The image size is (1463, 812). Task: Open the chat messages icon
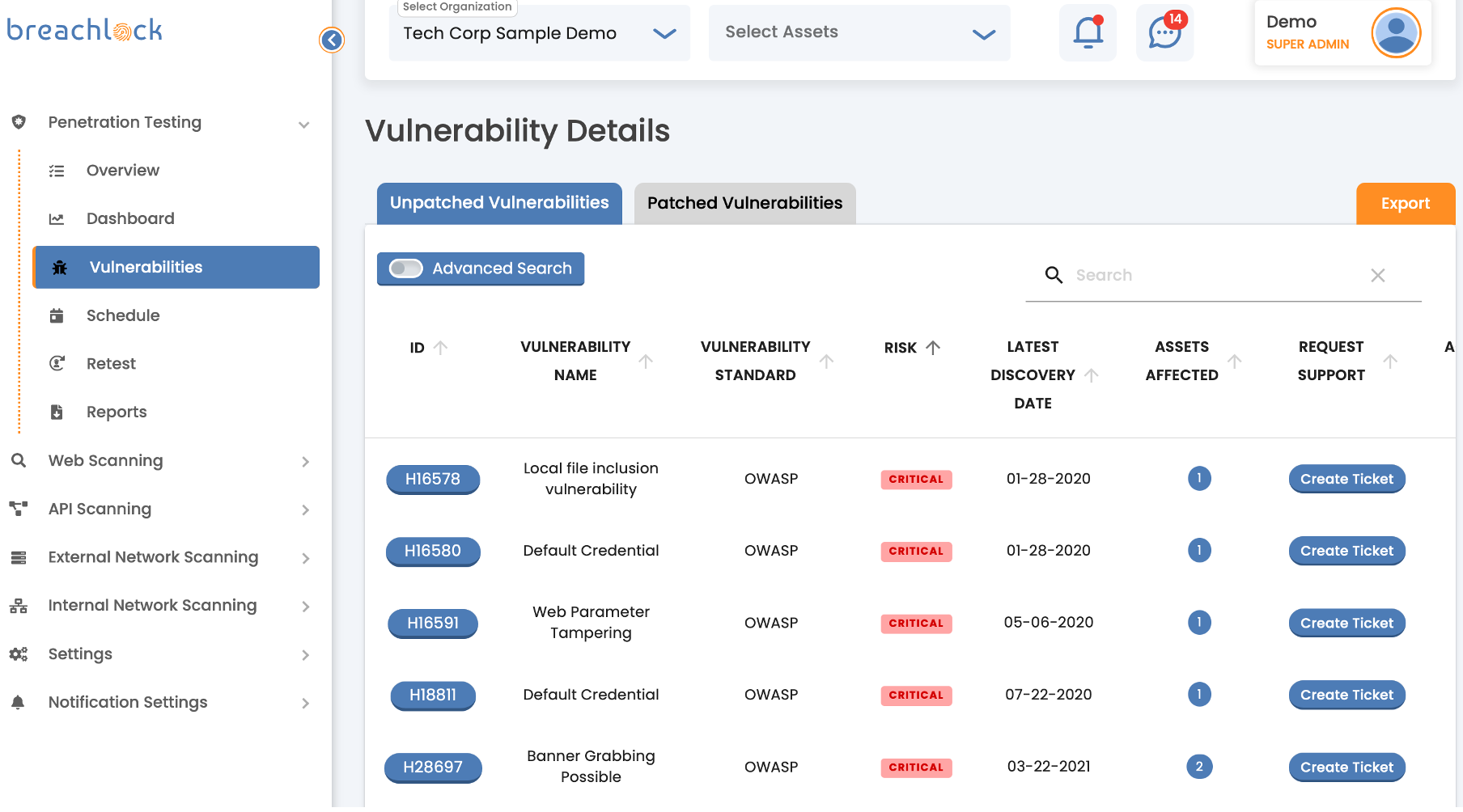(1164, 33)
